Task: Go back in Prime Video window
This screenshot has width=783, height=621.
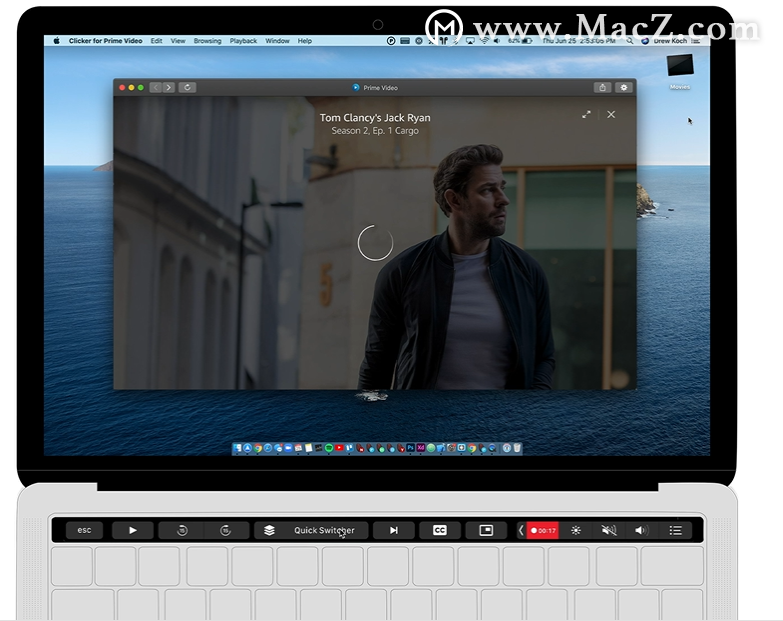Action: tap(156, 87)
